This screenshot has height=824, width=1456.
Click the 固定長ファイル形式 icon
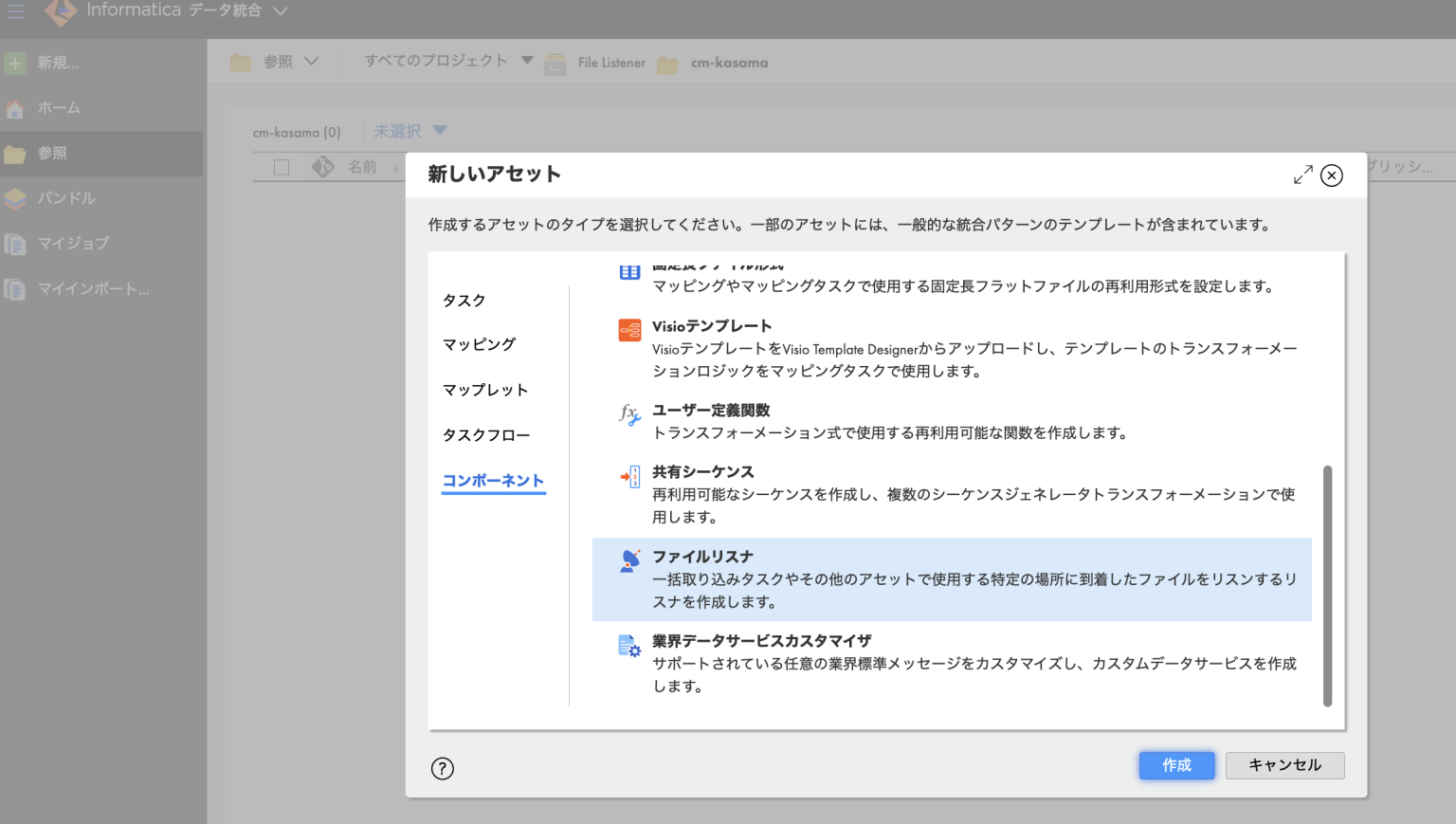[x=628, y=272]
